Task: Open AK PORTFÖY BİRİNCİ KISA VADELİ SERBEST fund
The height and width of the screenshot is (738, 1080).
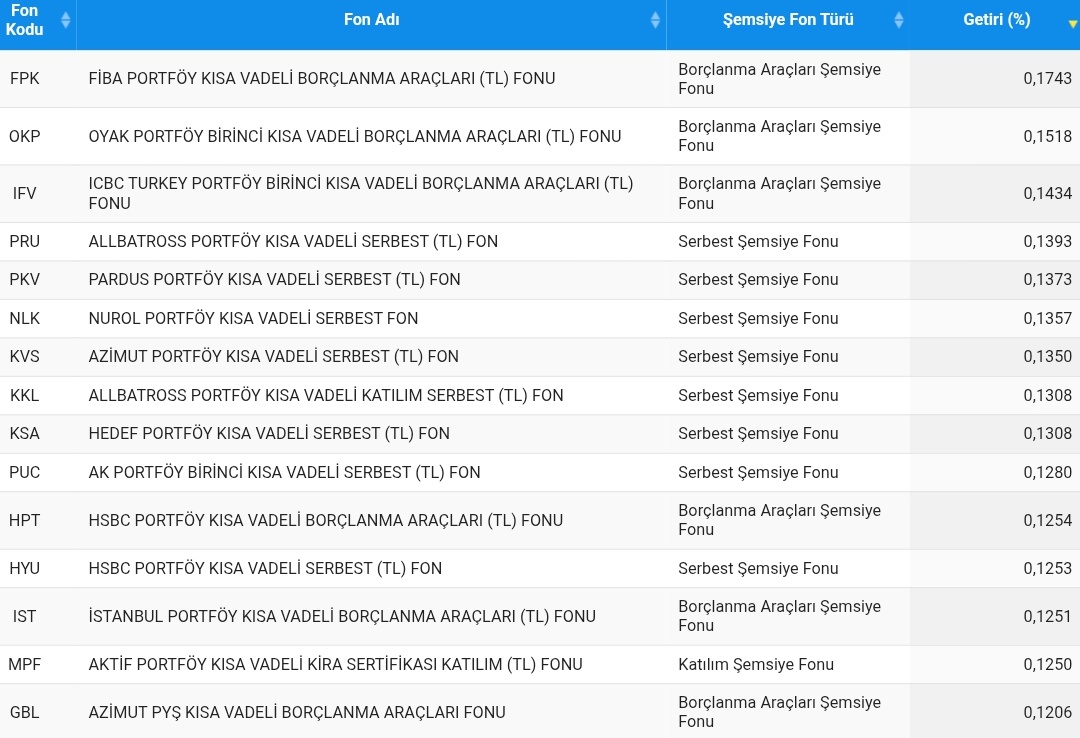Action: coord(284,473)
